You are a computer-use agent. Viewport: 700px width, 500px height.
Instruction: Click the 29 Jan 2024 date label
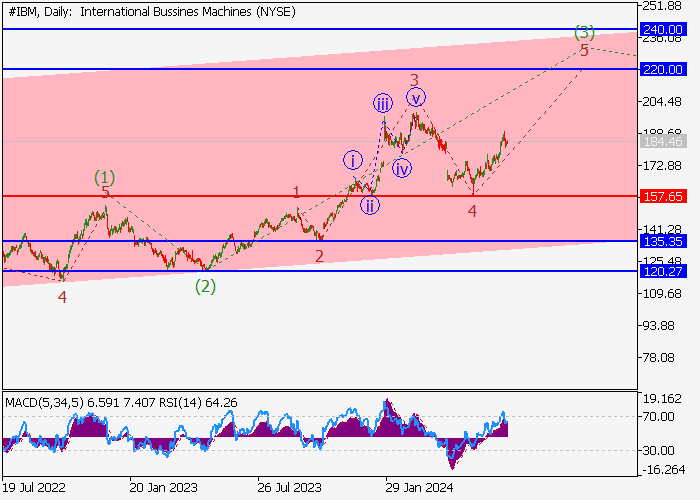coord(419,488)
